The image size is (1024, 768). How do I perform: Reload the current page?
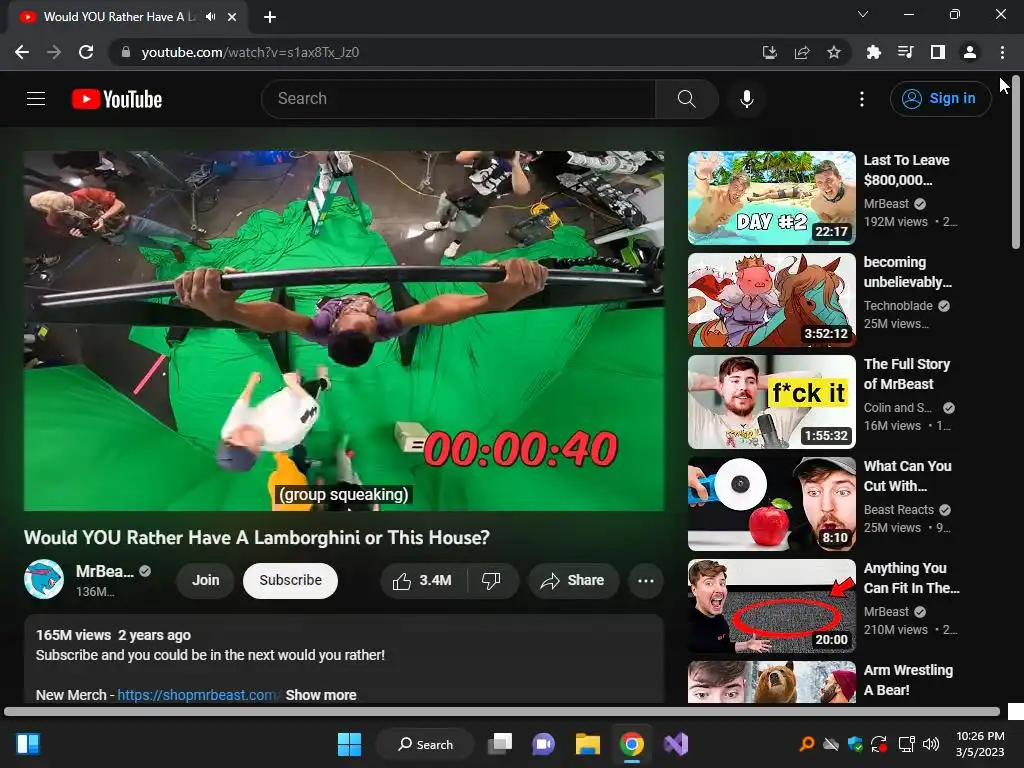[86, 52]
